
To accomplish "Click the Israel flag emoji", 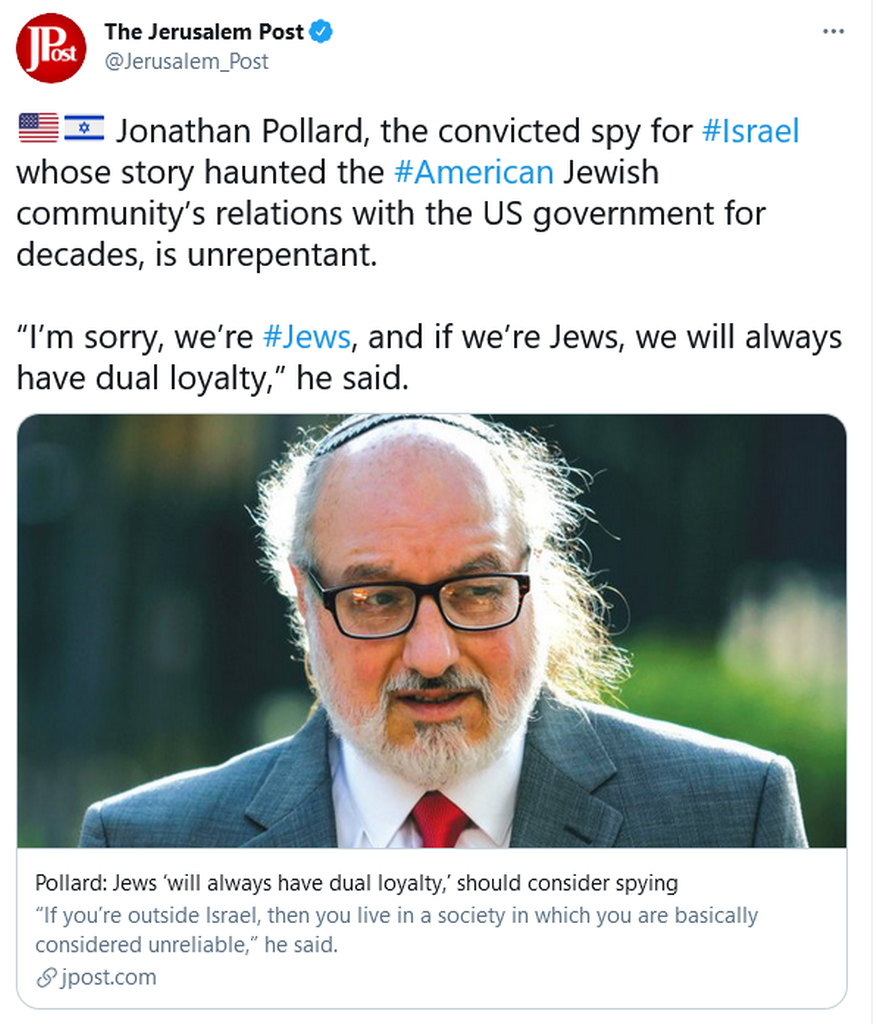I will point(84,129).
